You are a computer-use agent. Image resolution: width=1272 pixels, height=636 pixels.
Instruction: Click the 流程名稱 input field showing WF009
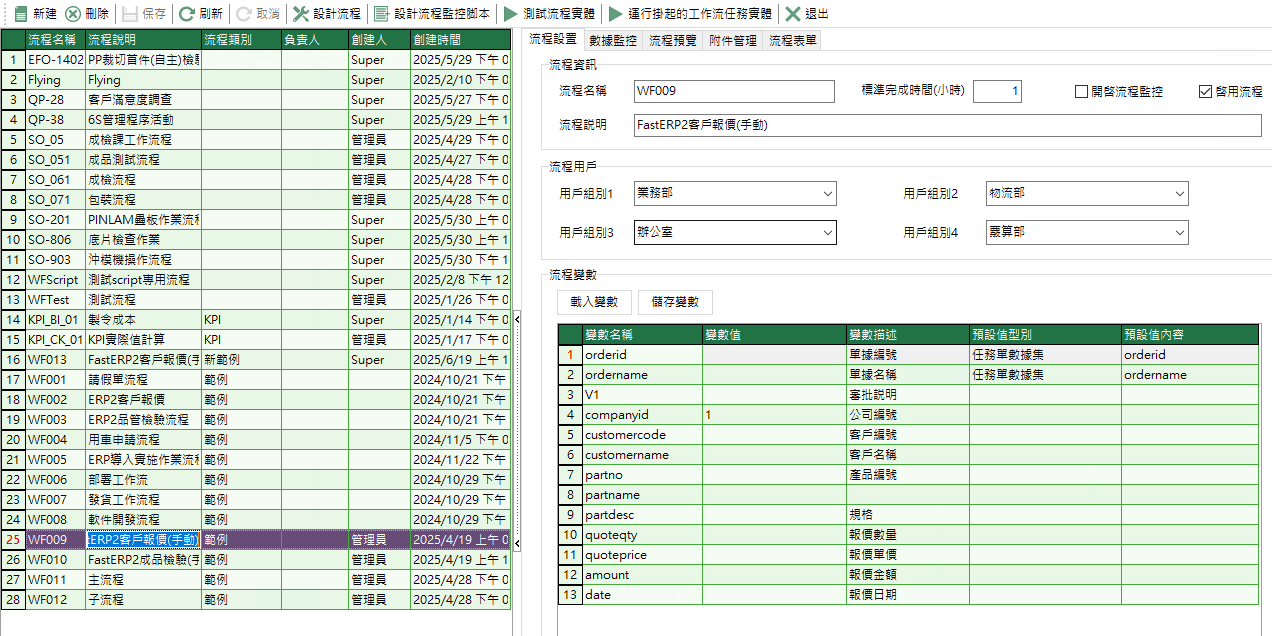coord(734,91)
